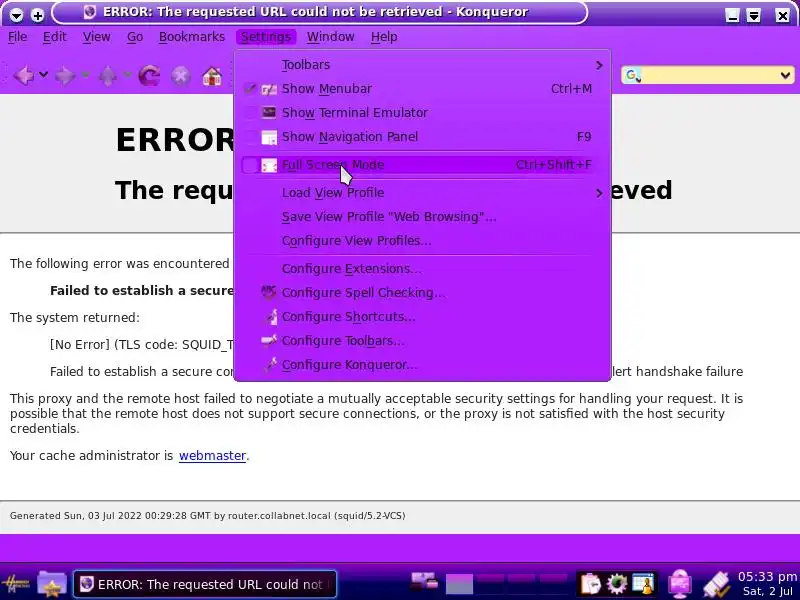This screenshot has width=800, height=600.
Task: Click the "Ctrl+Shift+F" shortcut text
Action: point(554,165)
